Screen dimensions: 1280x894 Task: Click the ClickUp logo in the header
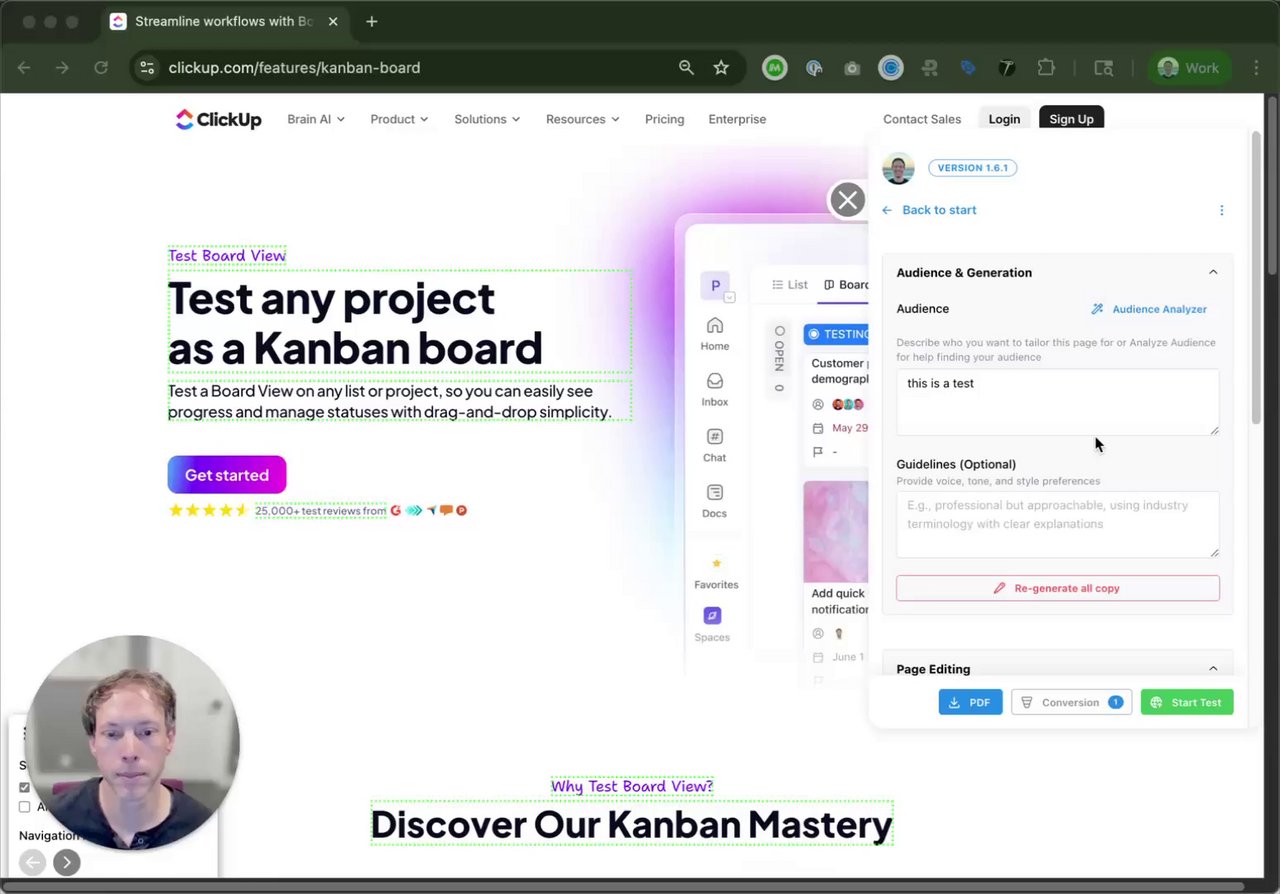coord(218,119)
